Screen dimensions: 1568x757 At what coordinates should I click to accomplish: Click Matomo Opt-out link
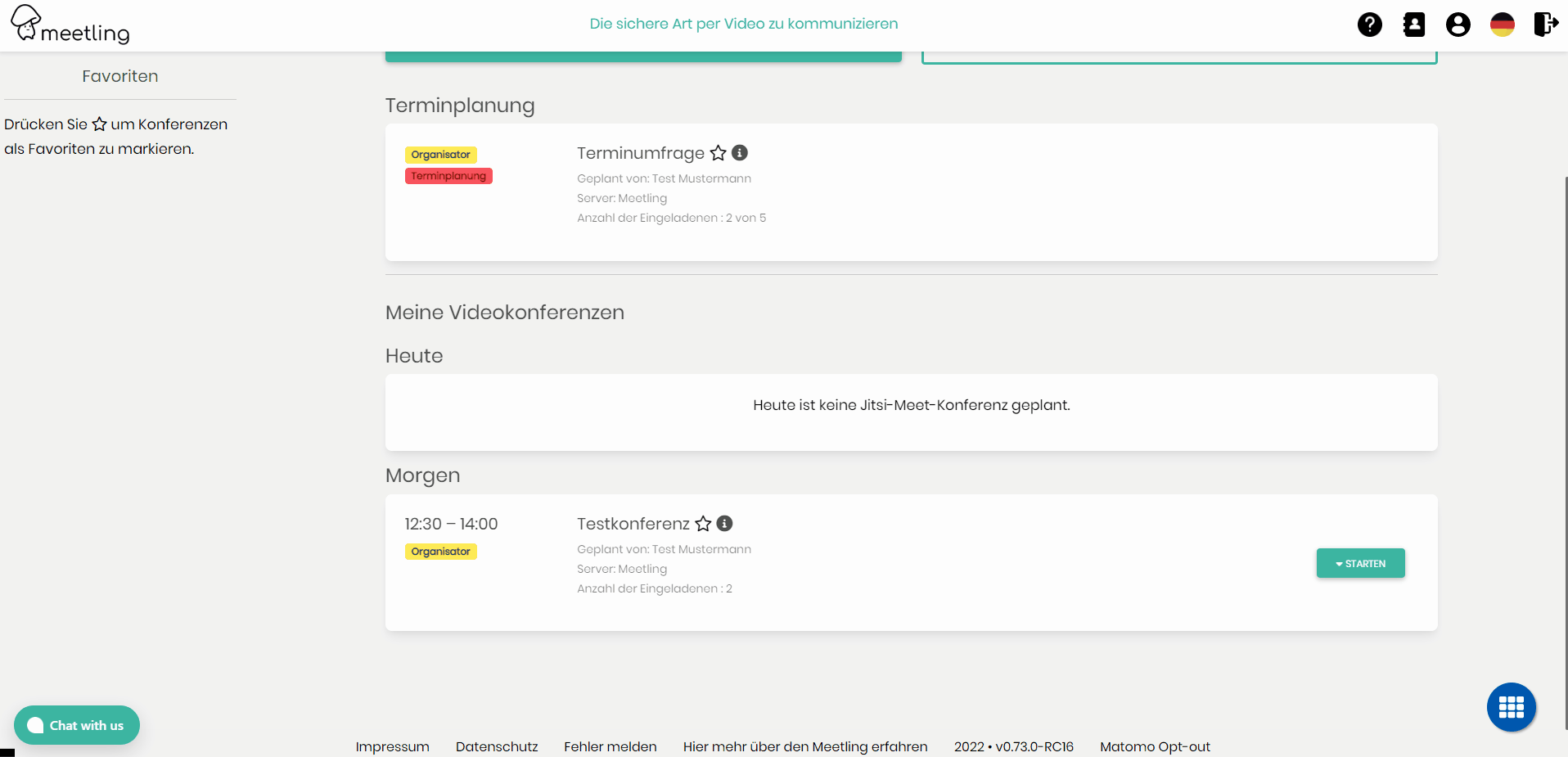point(1154,746)
